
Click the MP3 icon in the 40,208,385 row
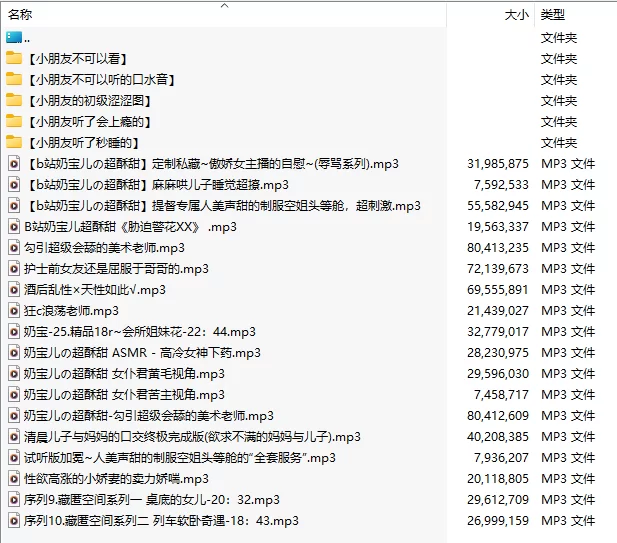pyautogui.click(x=14, y=437)
